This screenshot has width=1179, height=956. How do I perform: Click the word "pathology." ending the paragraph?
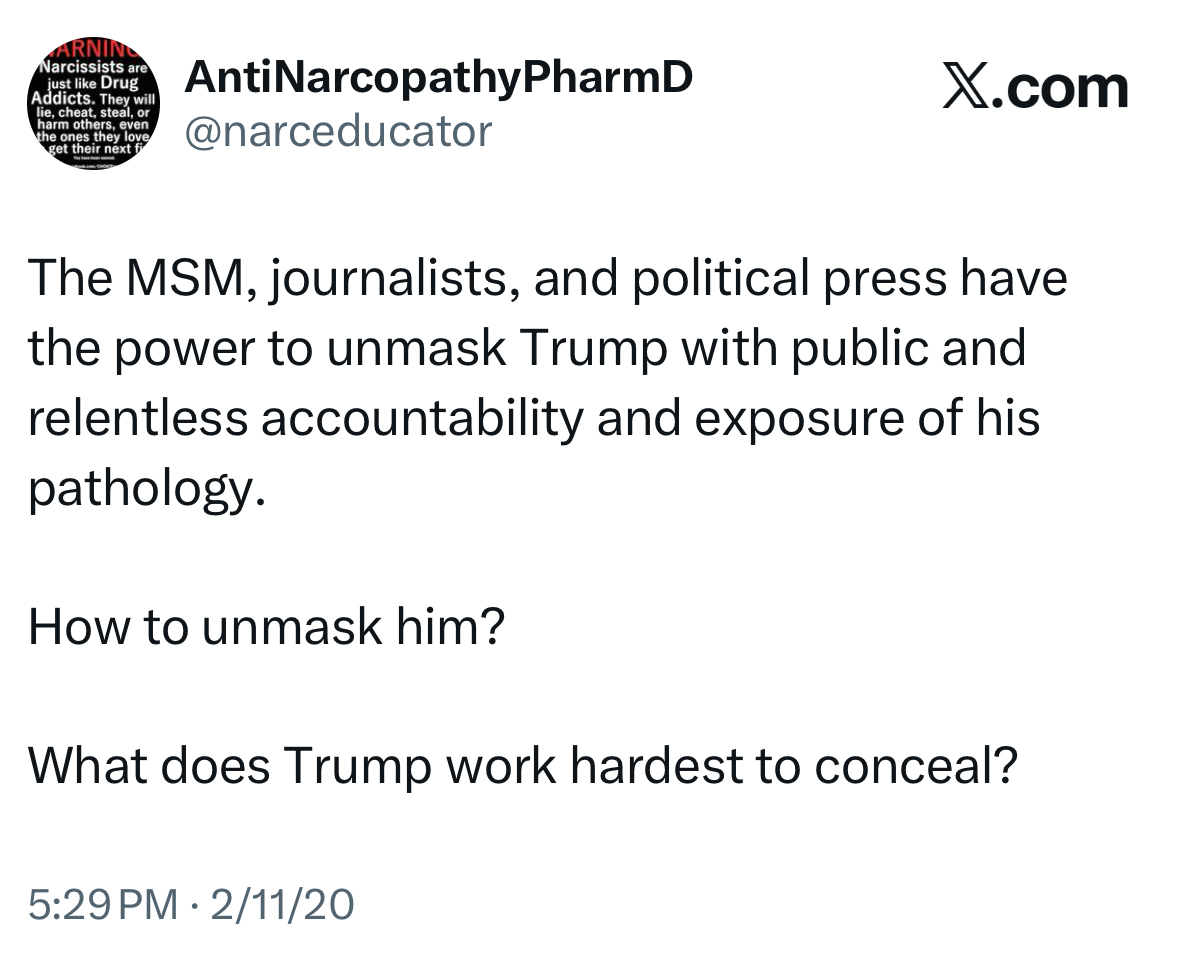pos(148,489)
